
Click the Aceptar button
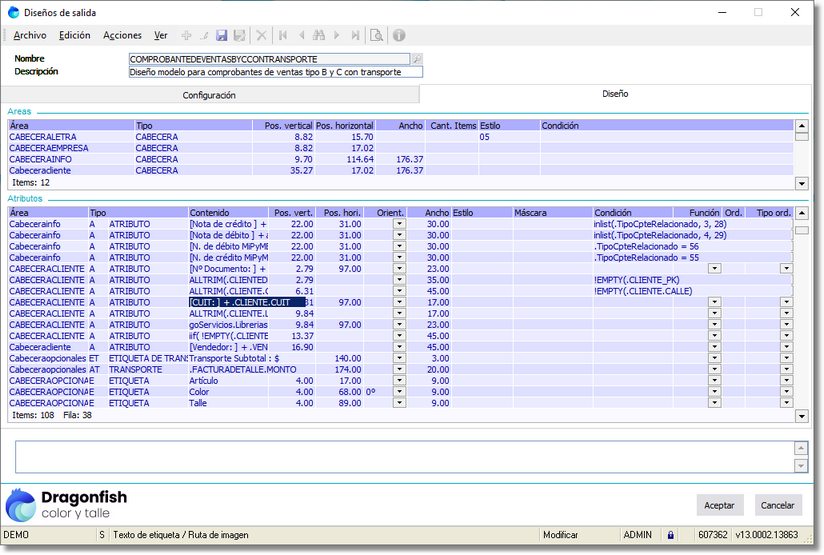coord(719,505)
